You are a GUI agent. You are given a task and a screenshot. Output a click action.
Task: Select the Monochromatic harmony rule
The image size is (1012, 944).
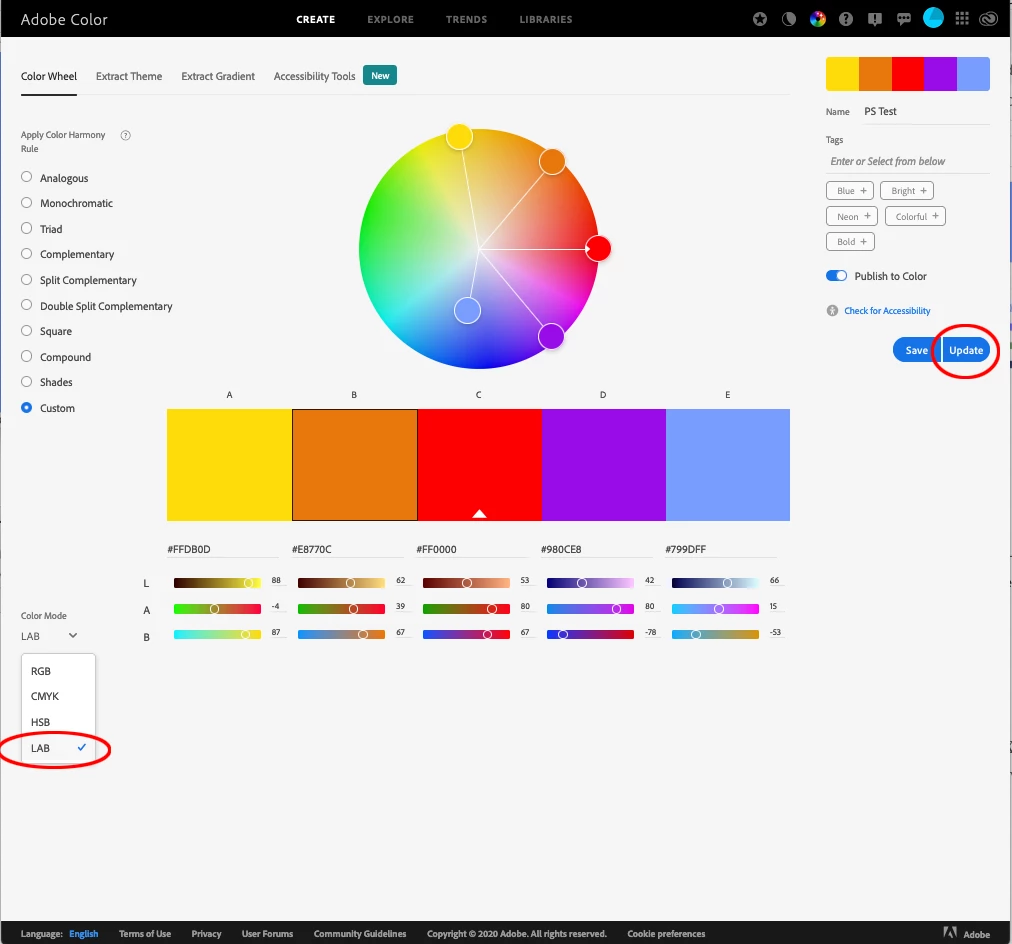click(x=26, y=203)
